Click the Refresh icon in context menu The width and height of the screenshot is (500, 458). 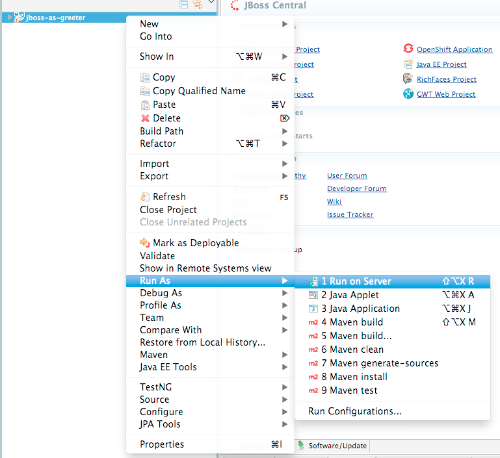click(145, 197)
